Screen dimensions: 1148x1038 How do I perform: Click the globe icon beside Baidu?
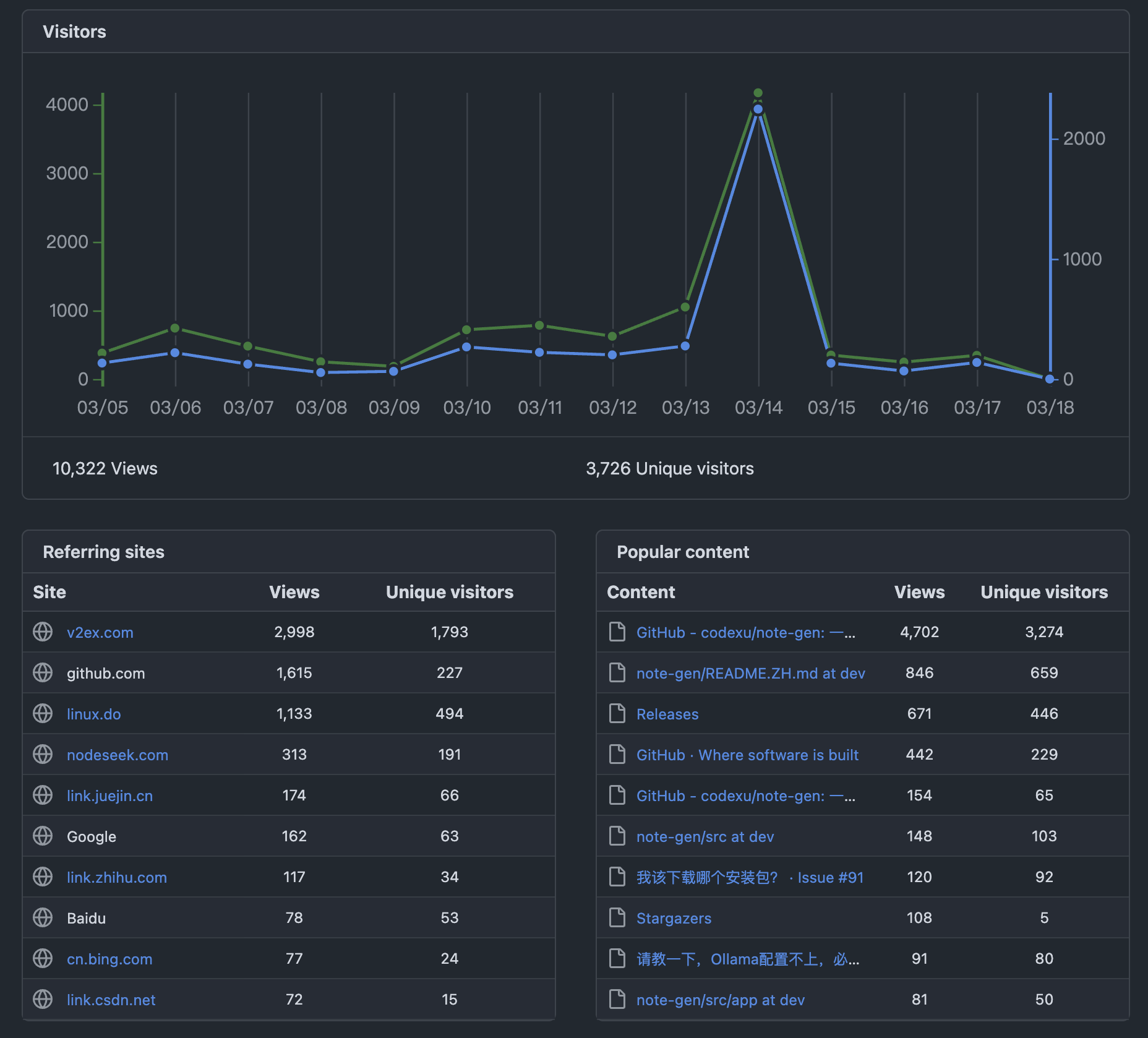[x=43, y=917]
